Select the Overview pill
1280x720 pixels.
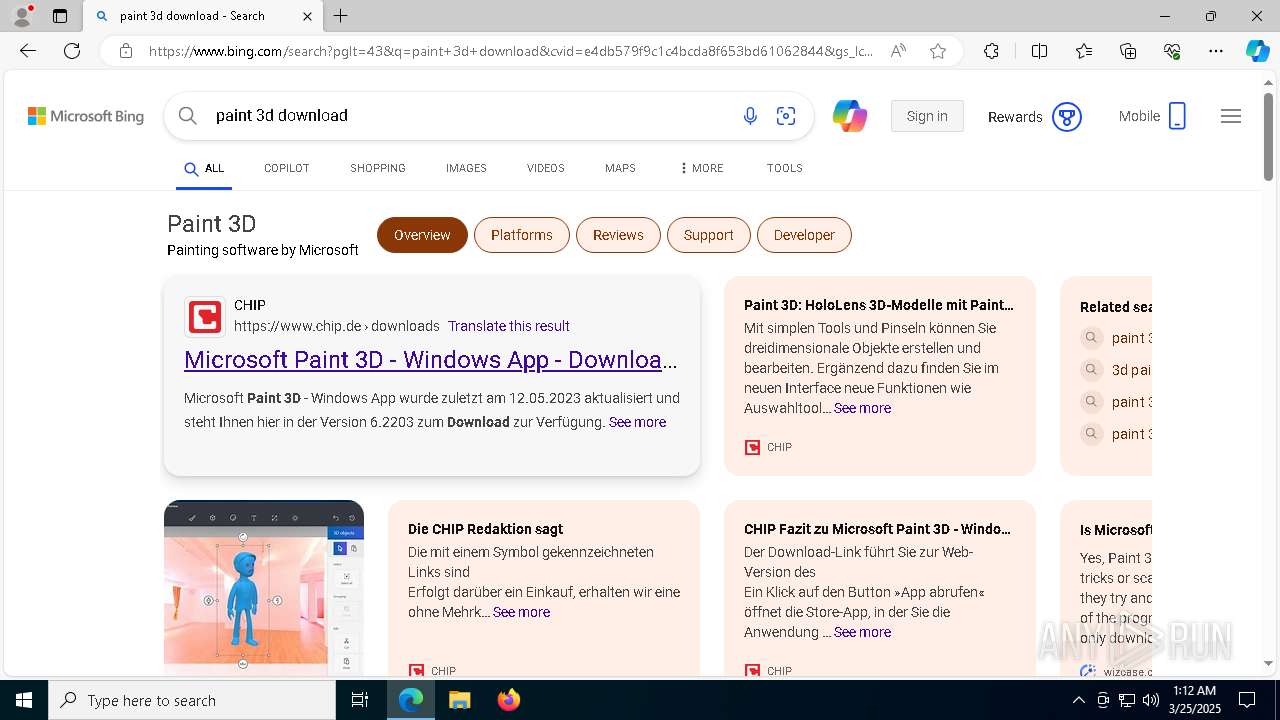coord(422,235)
